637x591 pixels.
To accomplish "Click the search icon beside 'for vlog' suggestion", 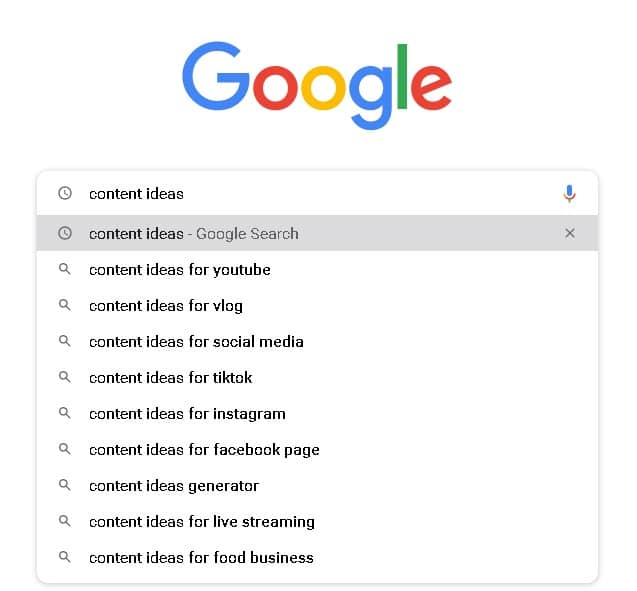I will pyautogui.click(x=65, y=305).
